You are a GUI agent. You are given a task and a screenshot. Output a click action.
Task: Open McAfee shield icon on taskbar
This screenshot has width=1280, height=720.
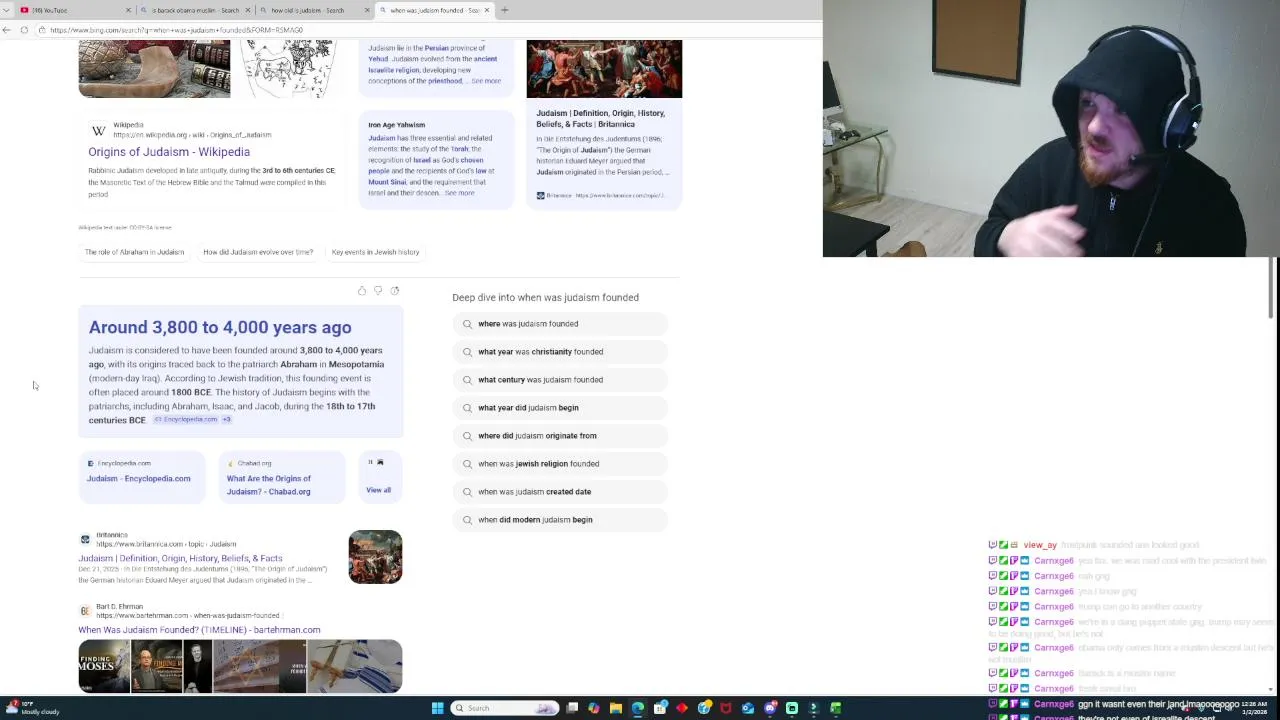(726, 708)
